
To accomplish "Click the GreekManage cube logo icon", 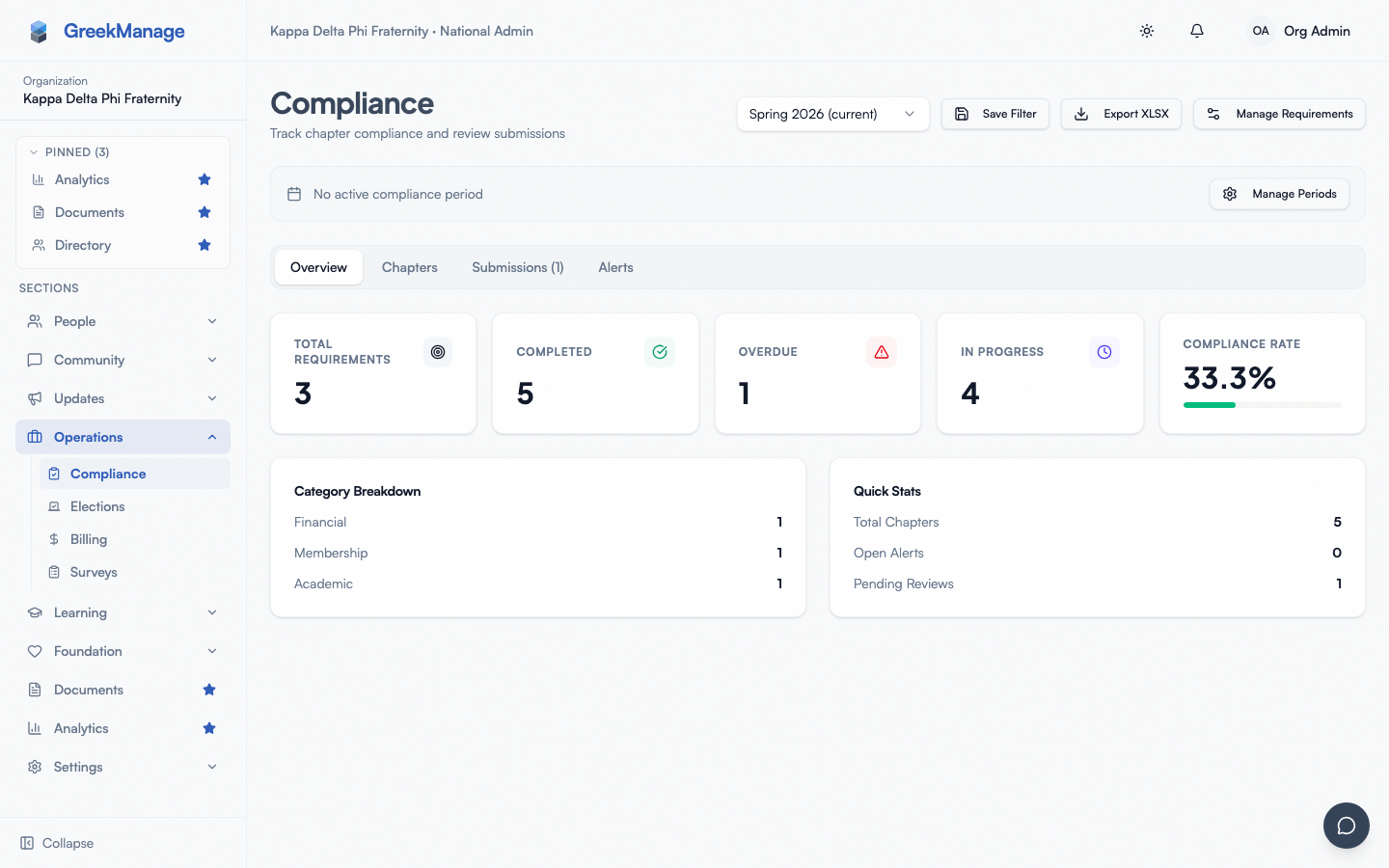I will 39,32.
